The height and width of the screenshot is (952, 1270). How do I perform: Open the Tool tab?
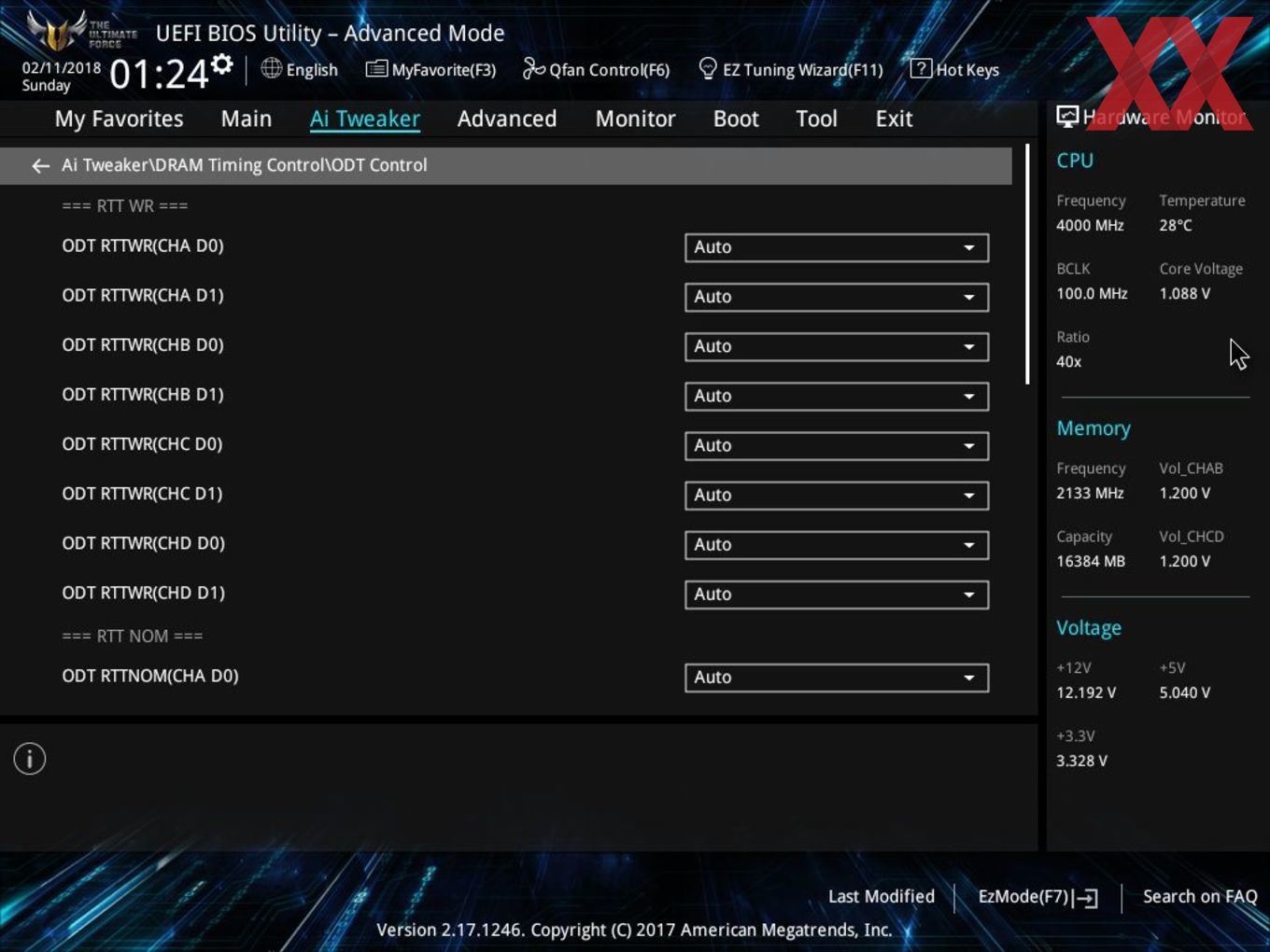pyautogui.click(x=816, y=119)
